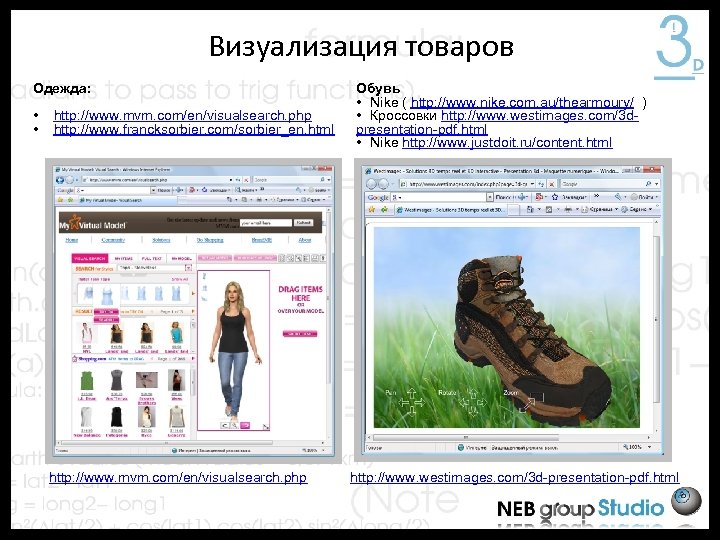Click Zoom arrow control on shoe viewer

point(530,402)
